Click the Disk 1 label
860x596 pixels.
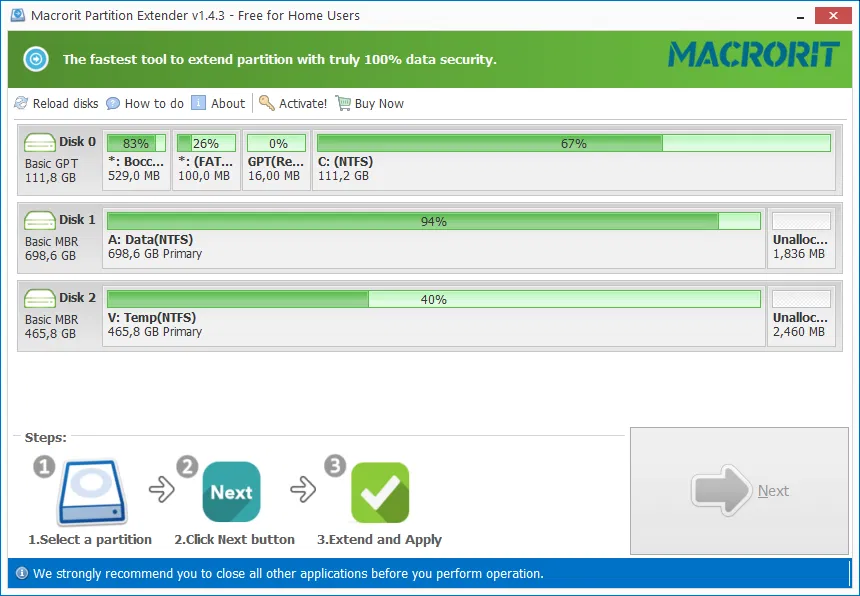pos(77,219)
